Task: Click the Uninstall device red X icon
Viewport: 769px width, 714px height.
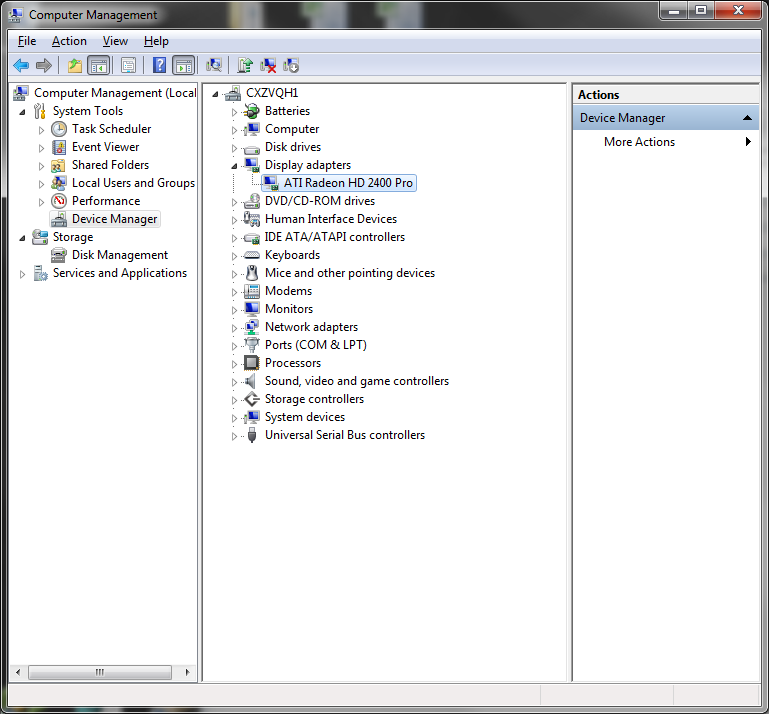Action: pos(268,66)
